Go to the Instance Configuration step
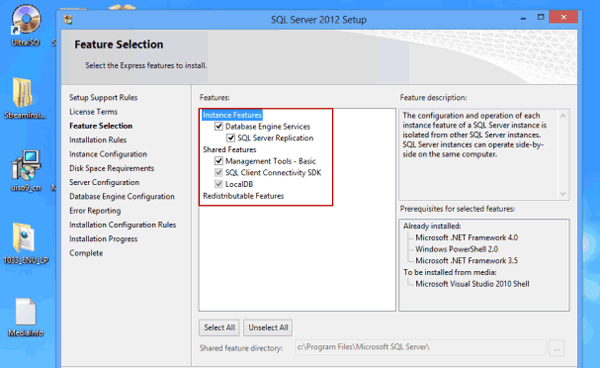 click(108, 154)
